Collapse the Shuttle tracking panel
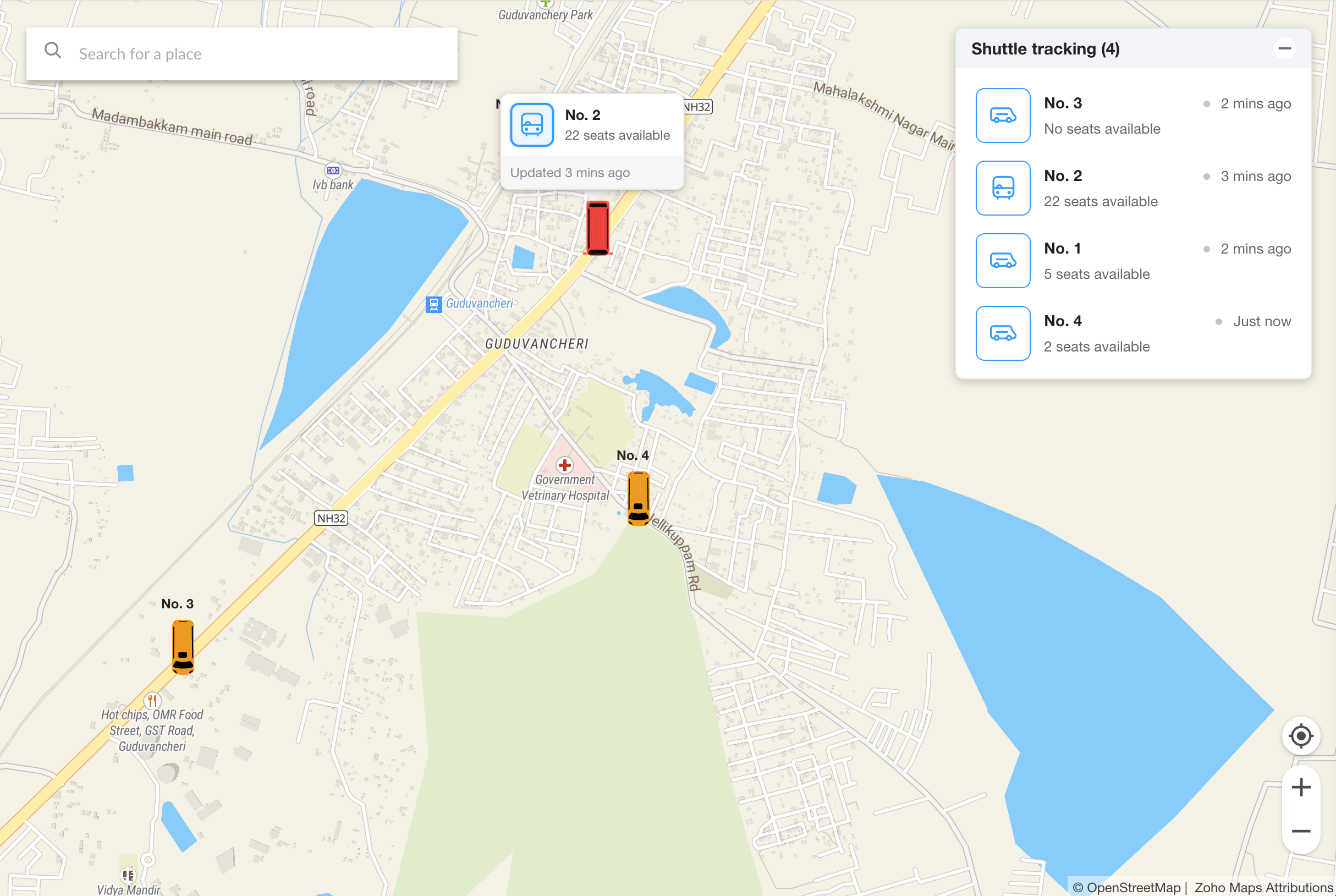Screen dimensions: 1336x896 pos(1284,48)
